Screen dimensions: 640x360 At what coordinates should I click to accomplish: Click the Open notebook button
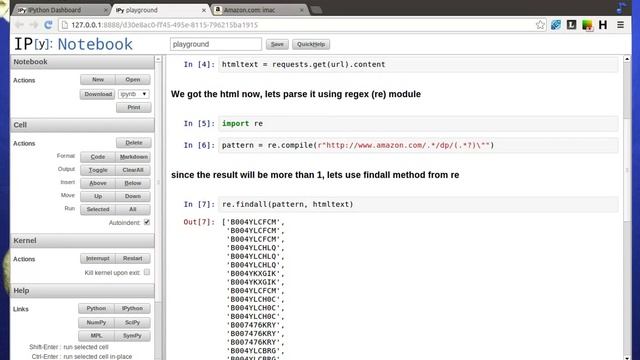133,80
